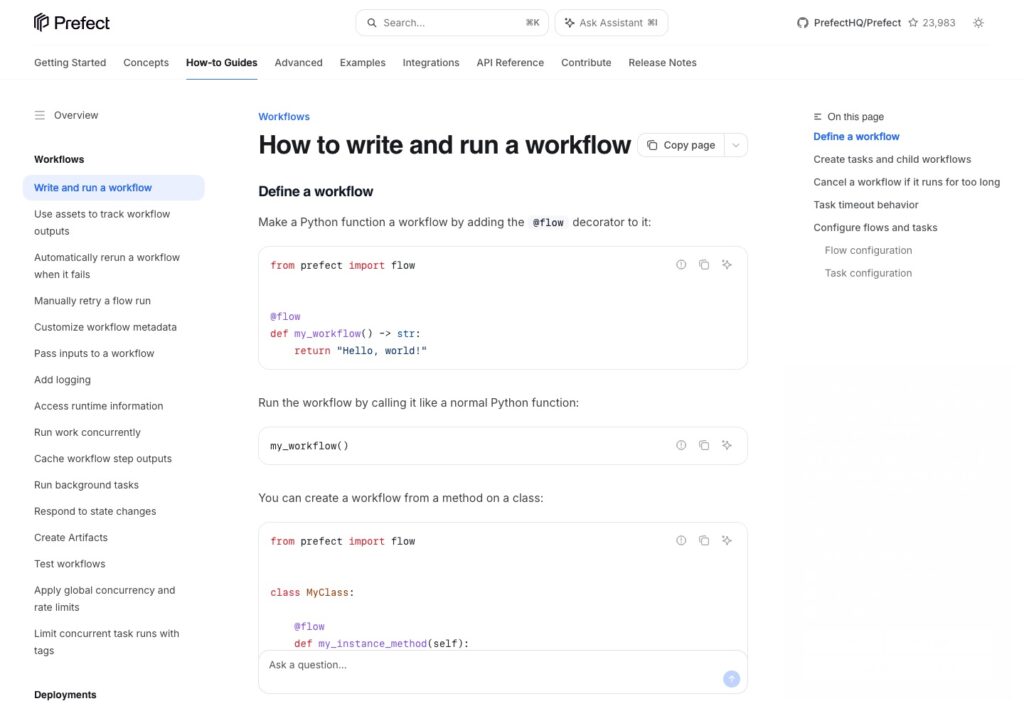Open 'Create Artifacts'

(71, 537)
